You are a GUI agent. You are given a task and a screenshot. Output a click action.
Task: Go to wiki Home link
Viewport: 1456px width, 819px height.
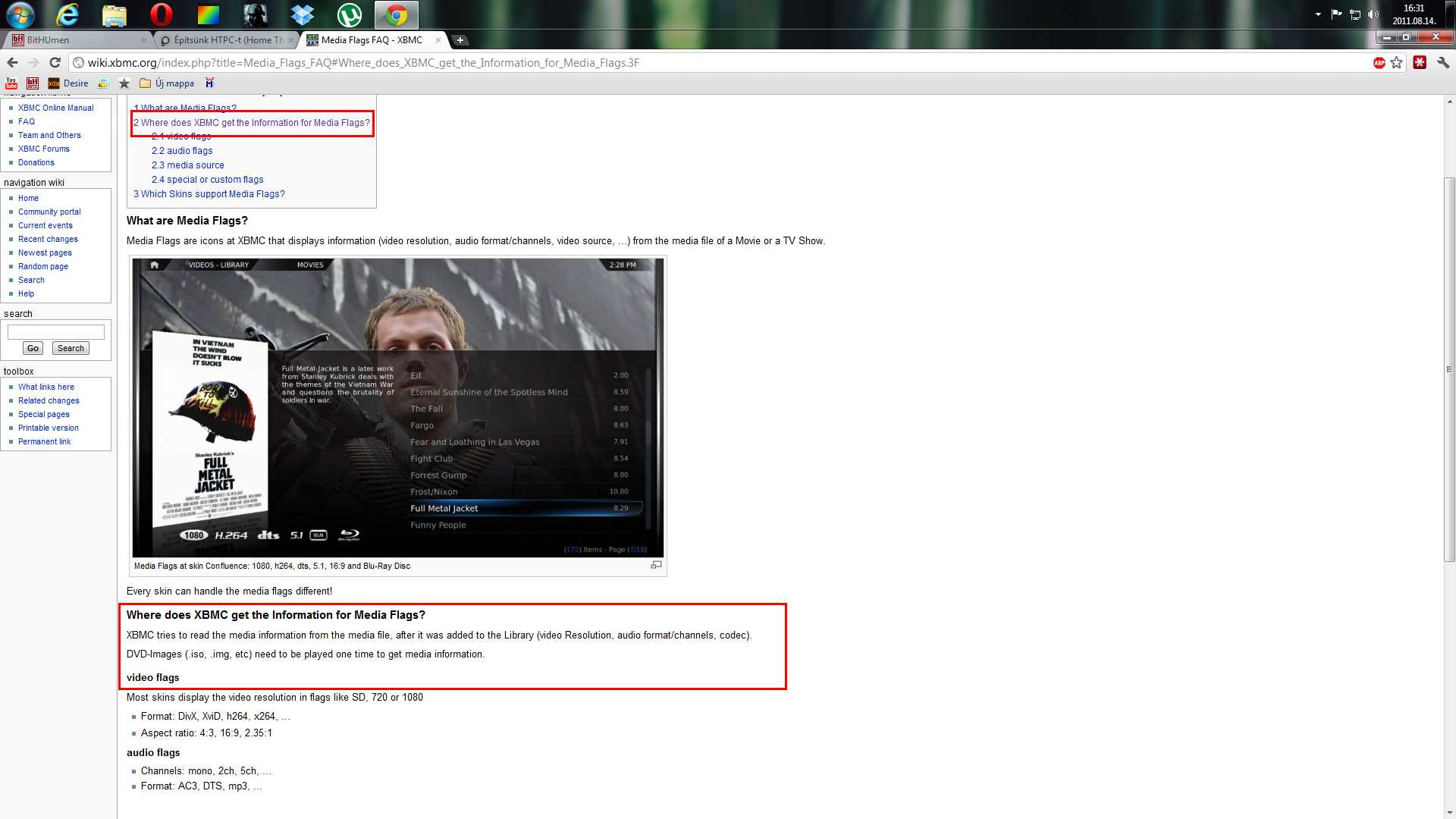coord(28,198)
